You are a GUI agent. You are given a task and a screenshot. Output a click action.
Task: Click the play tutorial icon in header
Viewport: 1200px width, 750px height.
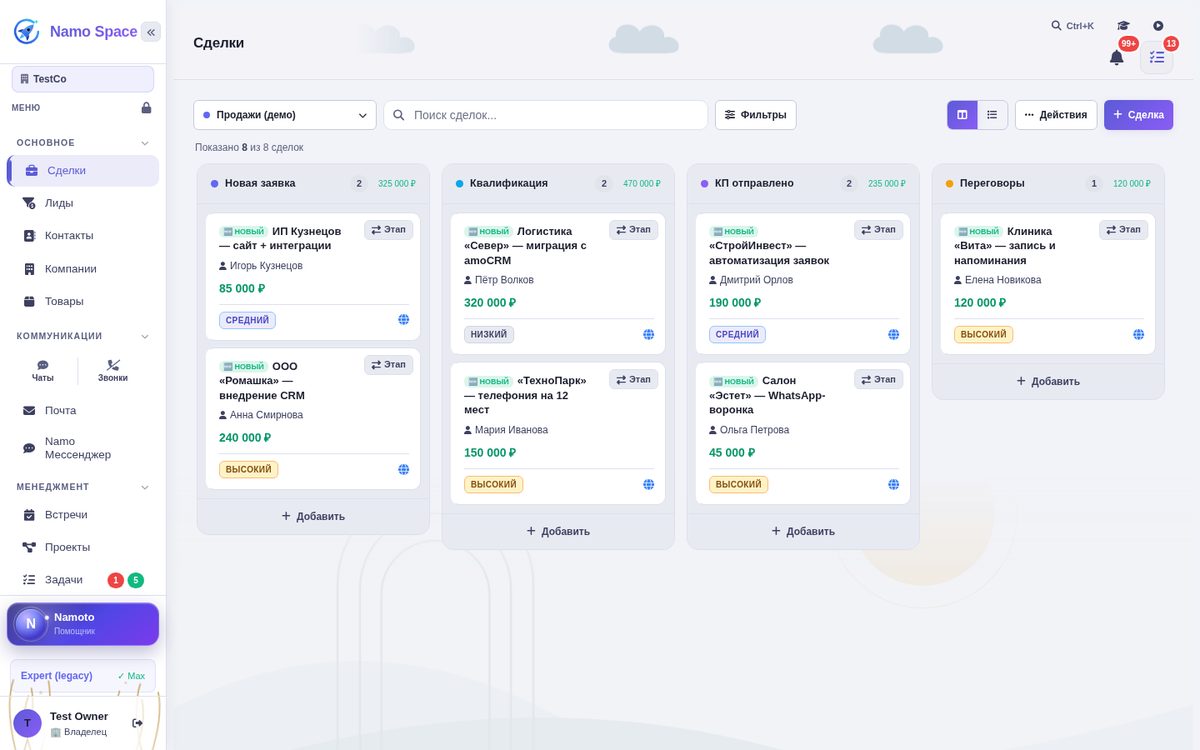[x=1158, y=26]
